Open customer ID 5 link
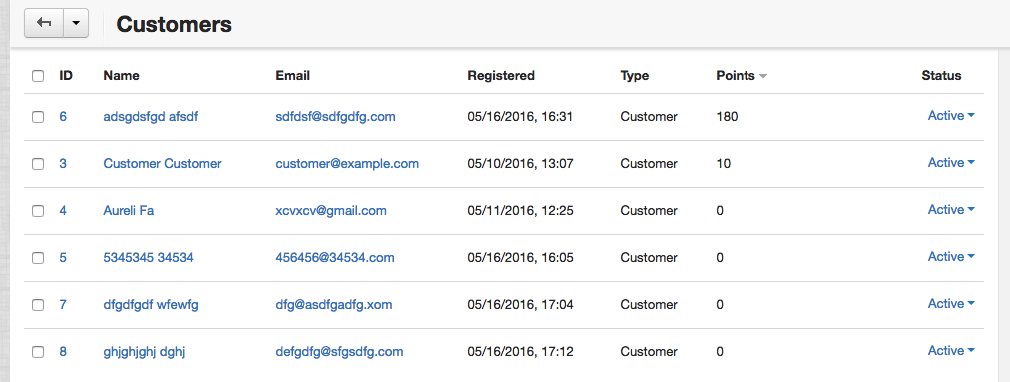Screen dimensions: 1010x382 point(63,258)
